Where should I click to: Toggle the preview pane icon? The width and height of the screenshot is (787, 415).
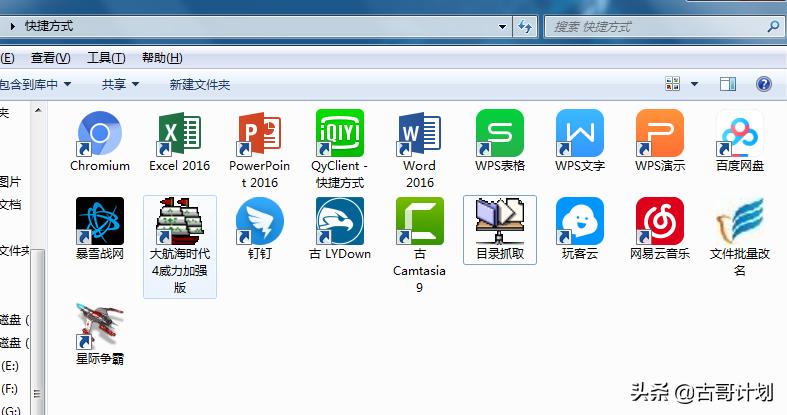click(x=728, y=84)
